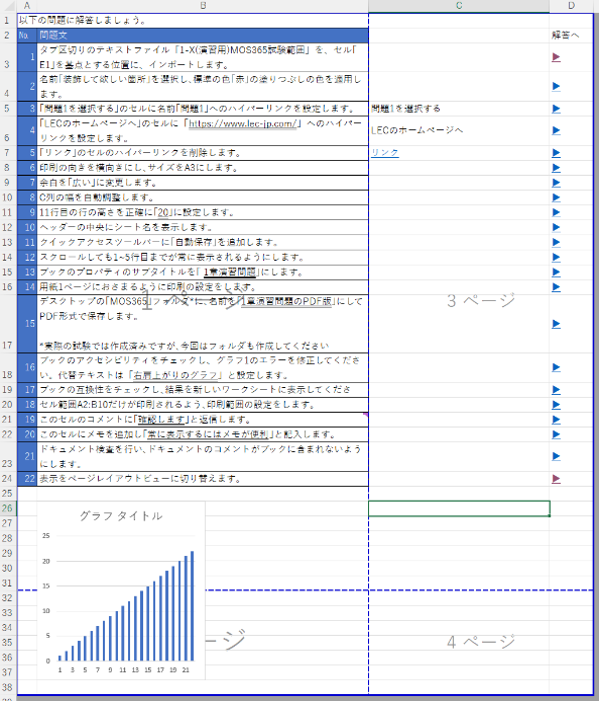Select row 38 header
Viewport: 599px width, 701px height.
[8, 687]
